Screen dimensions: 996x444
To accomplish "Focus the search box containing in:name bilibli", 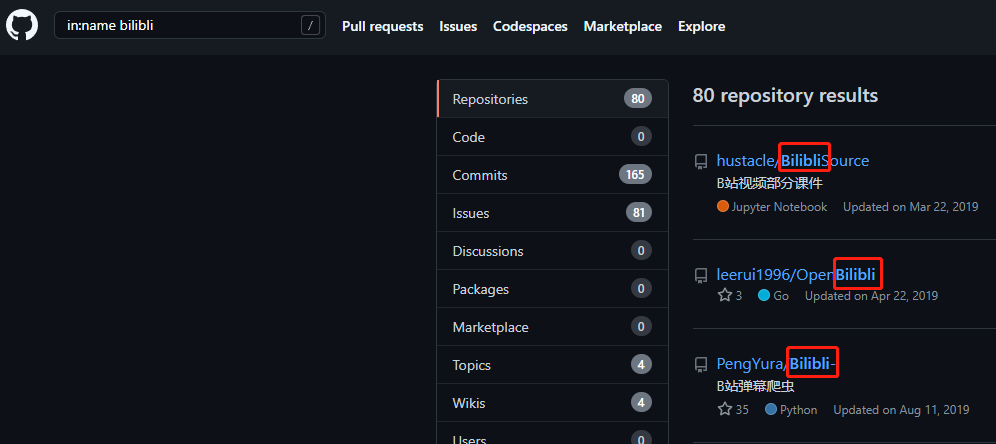I will [180, 26].
